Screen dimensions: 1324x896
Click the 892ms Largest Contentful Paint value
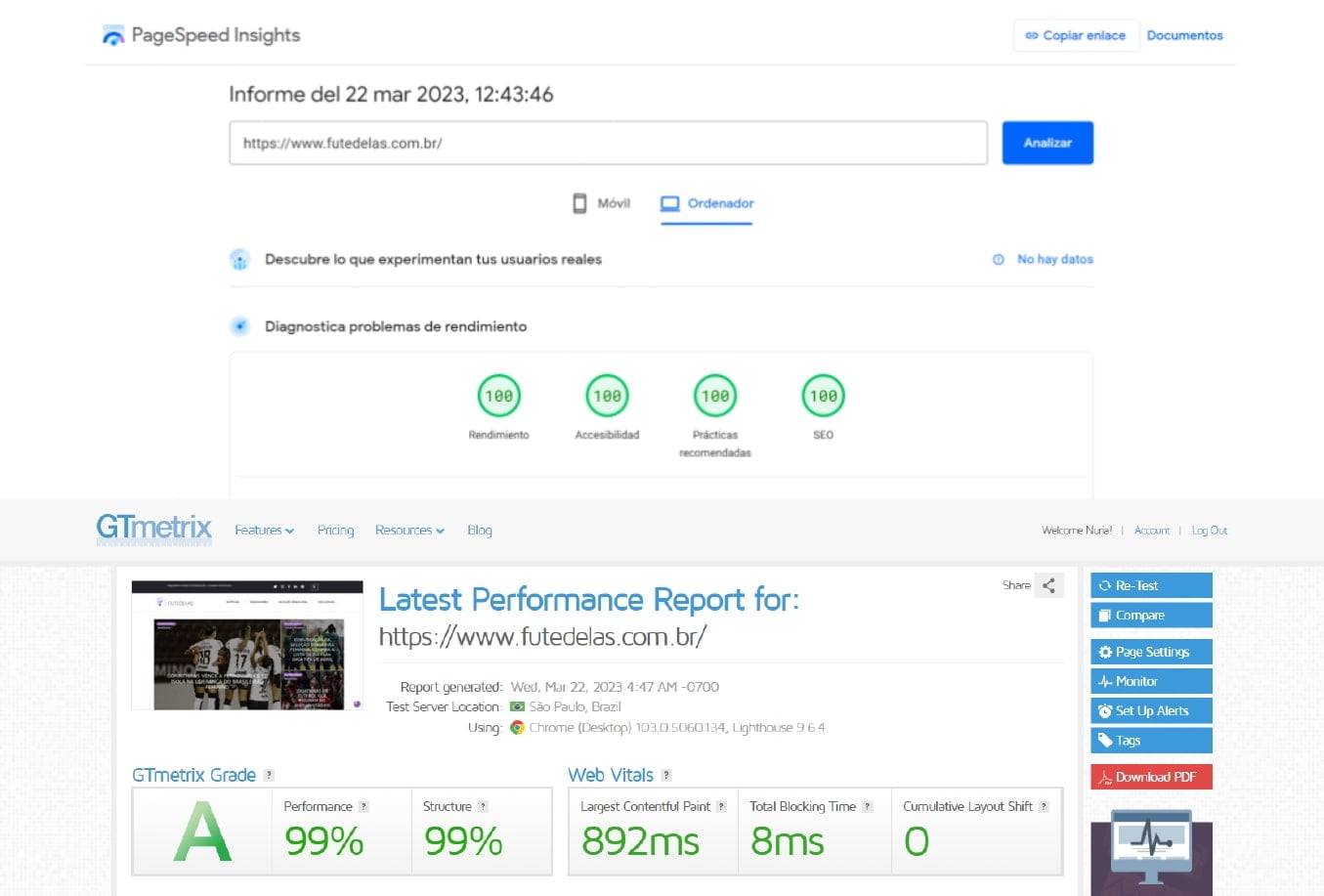(x=640, y=841)
